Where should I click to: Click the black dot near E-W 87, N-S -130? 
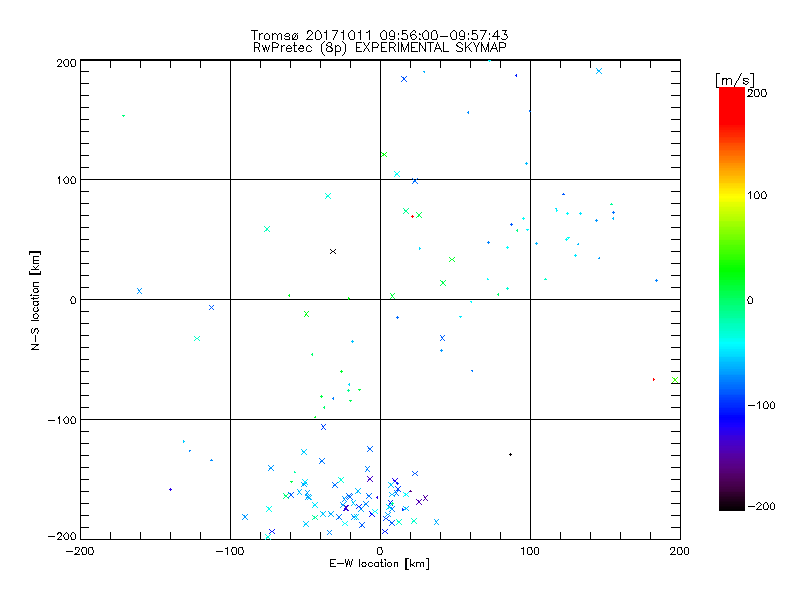[x=510, y=455]
